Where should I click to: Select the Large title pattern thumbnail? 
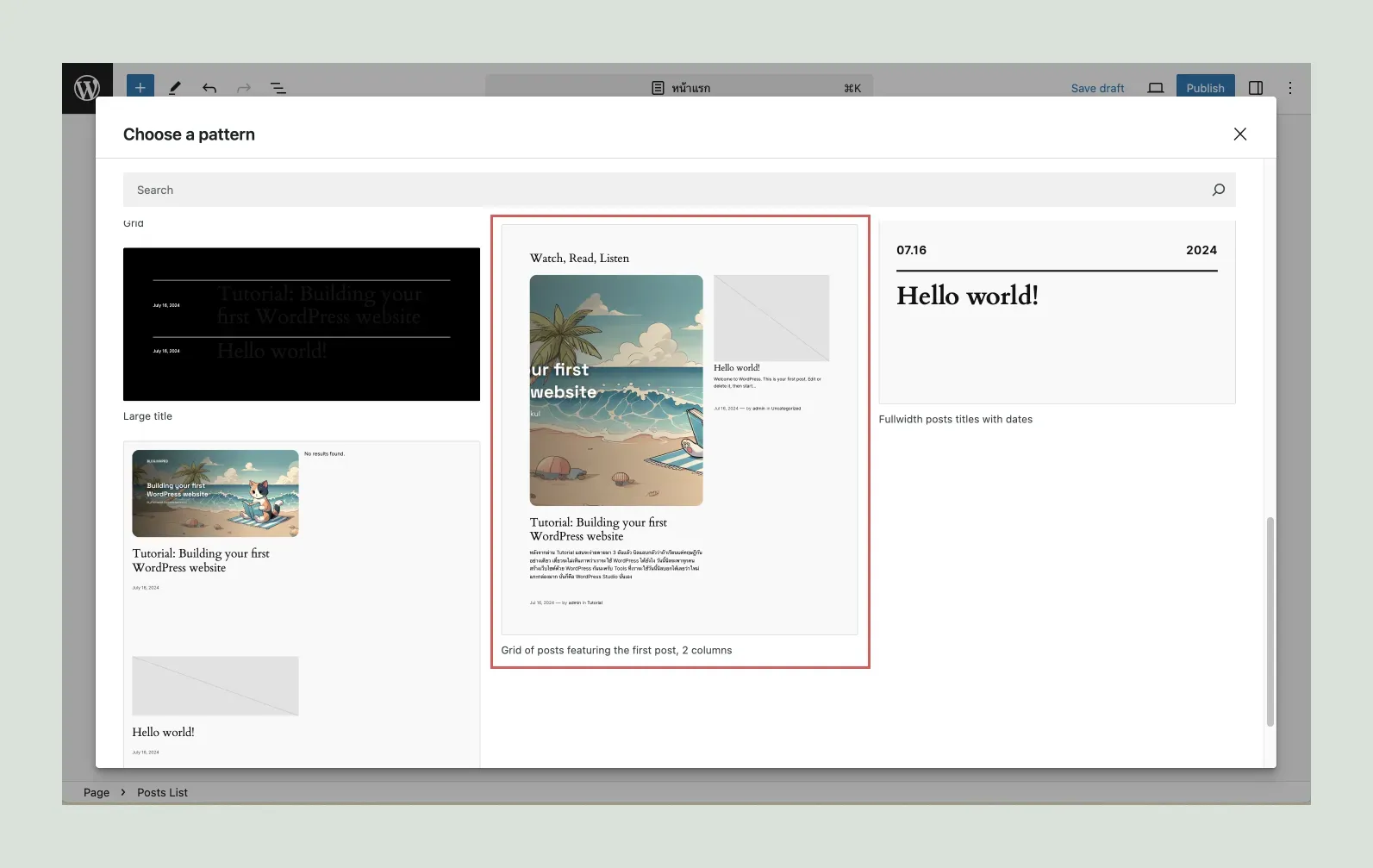point(302,324)
